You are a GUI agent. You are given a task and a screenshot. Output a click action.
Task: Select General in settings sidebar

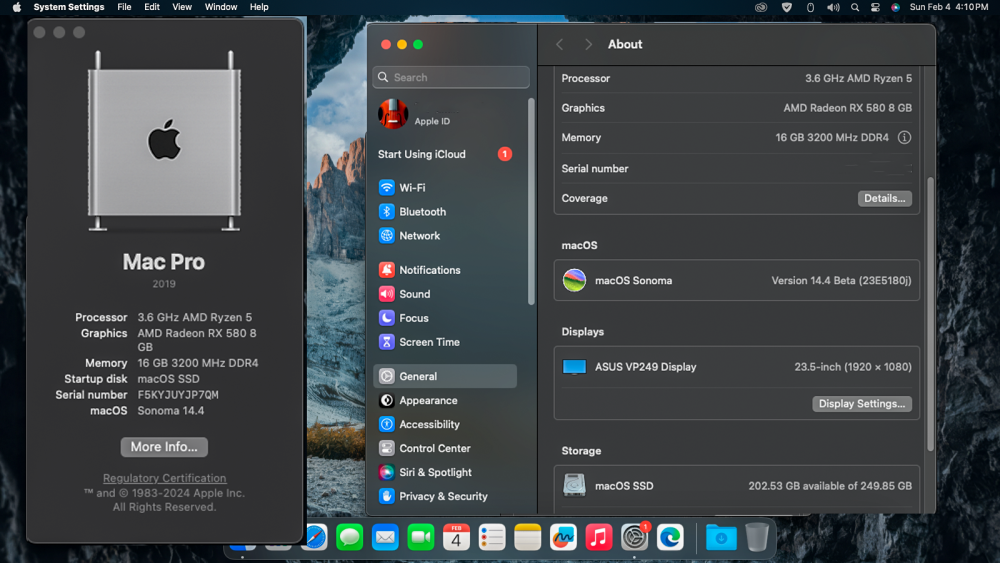coord(445,376)
